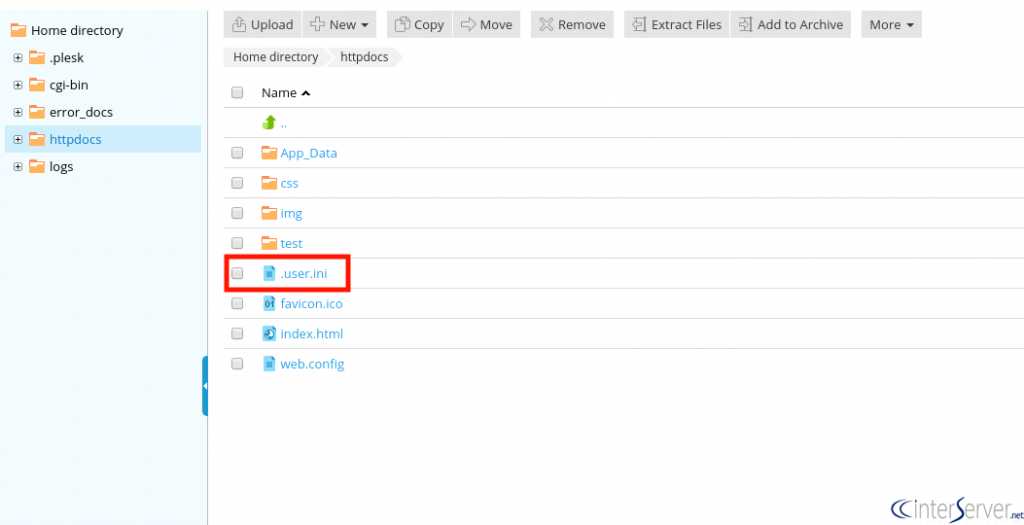Click the httpdocs folder icon in tree
Image resolution: width=1024 pixels, height=525 pixels.
[x=37, y=139]
